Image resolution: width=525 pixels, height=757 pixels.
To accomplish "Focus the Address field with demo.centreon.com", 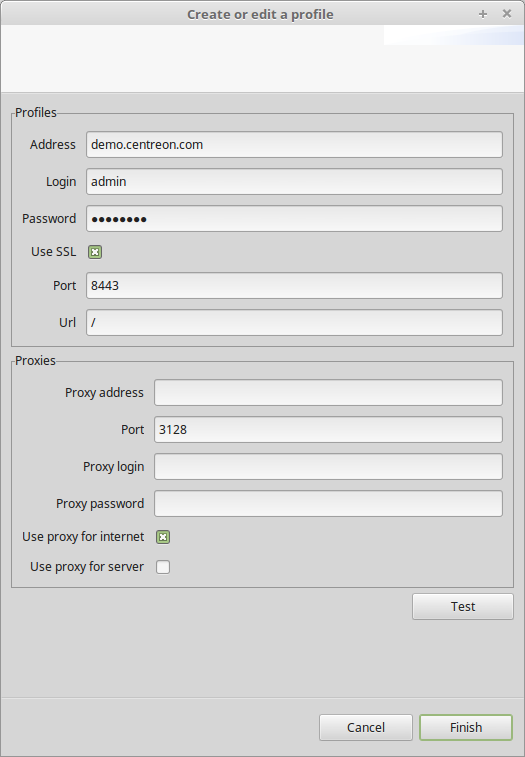I will 294,144.
